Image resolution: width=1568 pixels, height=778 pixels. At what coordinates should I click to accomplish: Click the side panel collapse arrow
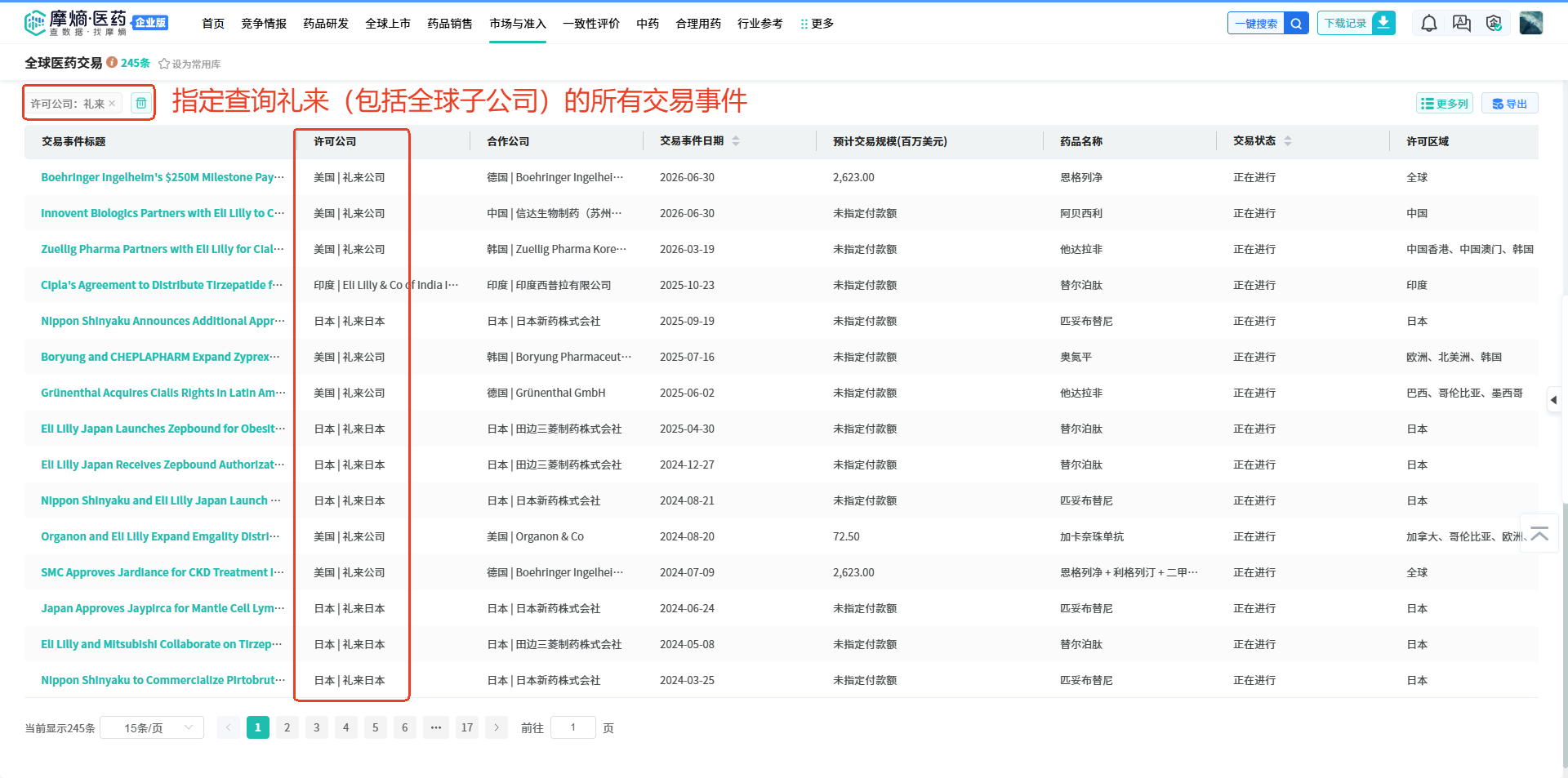click(1554, 400)
